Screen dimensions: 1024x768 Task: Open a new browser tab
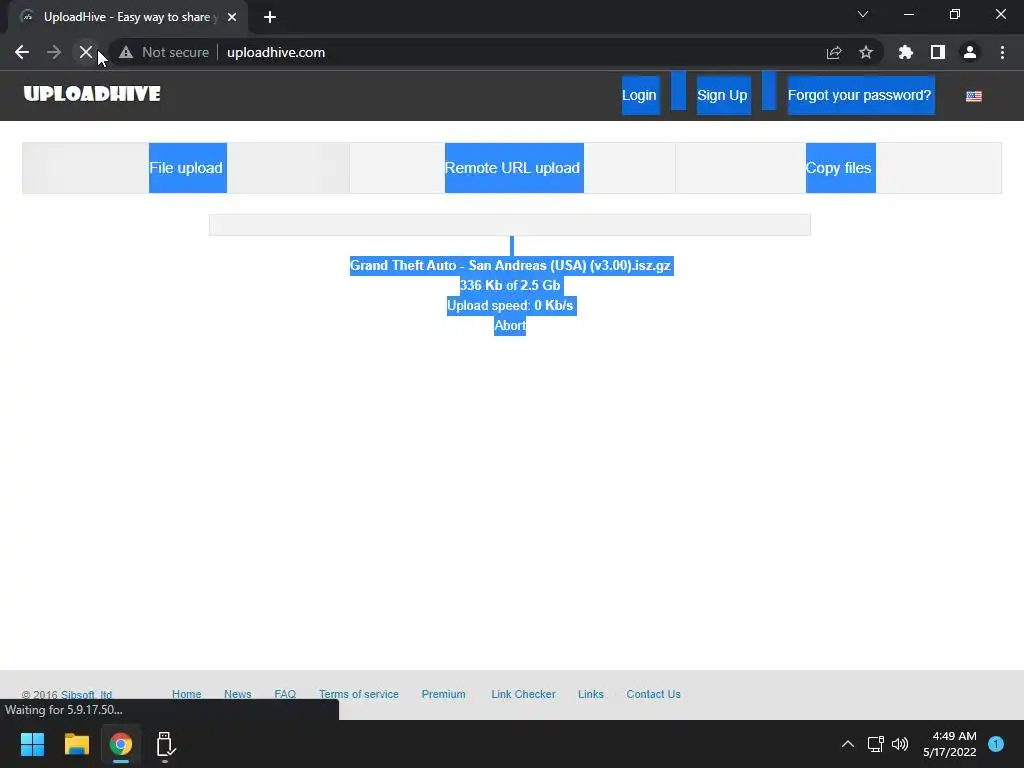tap(270, 17)
